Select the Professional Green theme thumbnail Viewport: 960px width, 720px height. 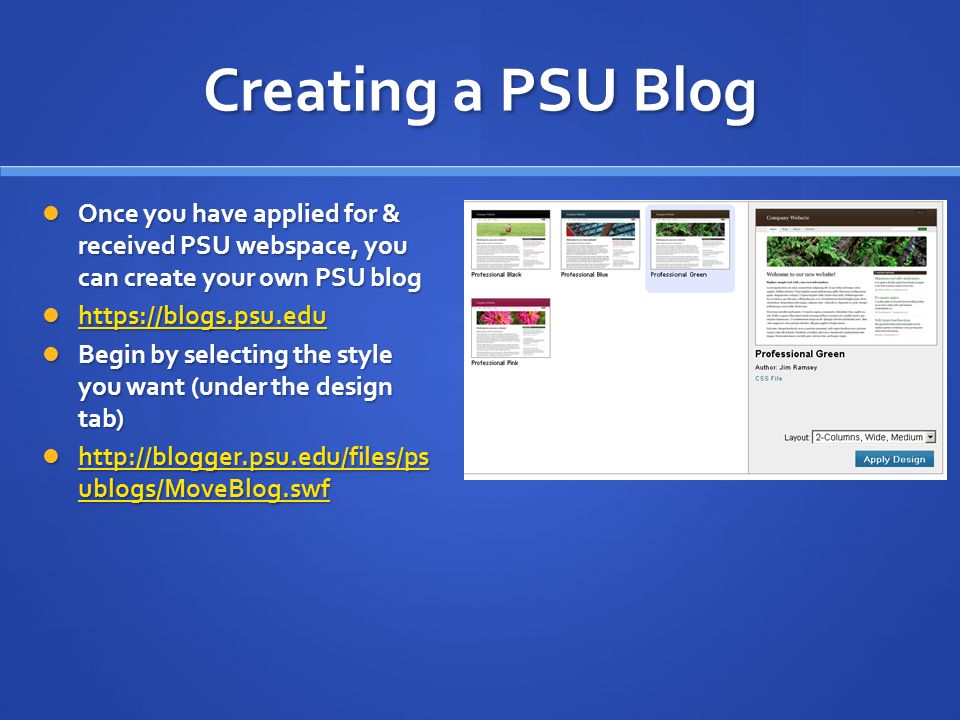[x=690, y=239]
